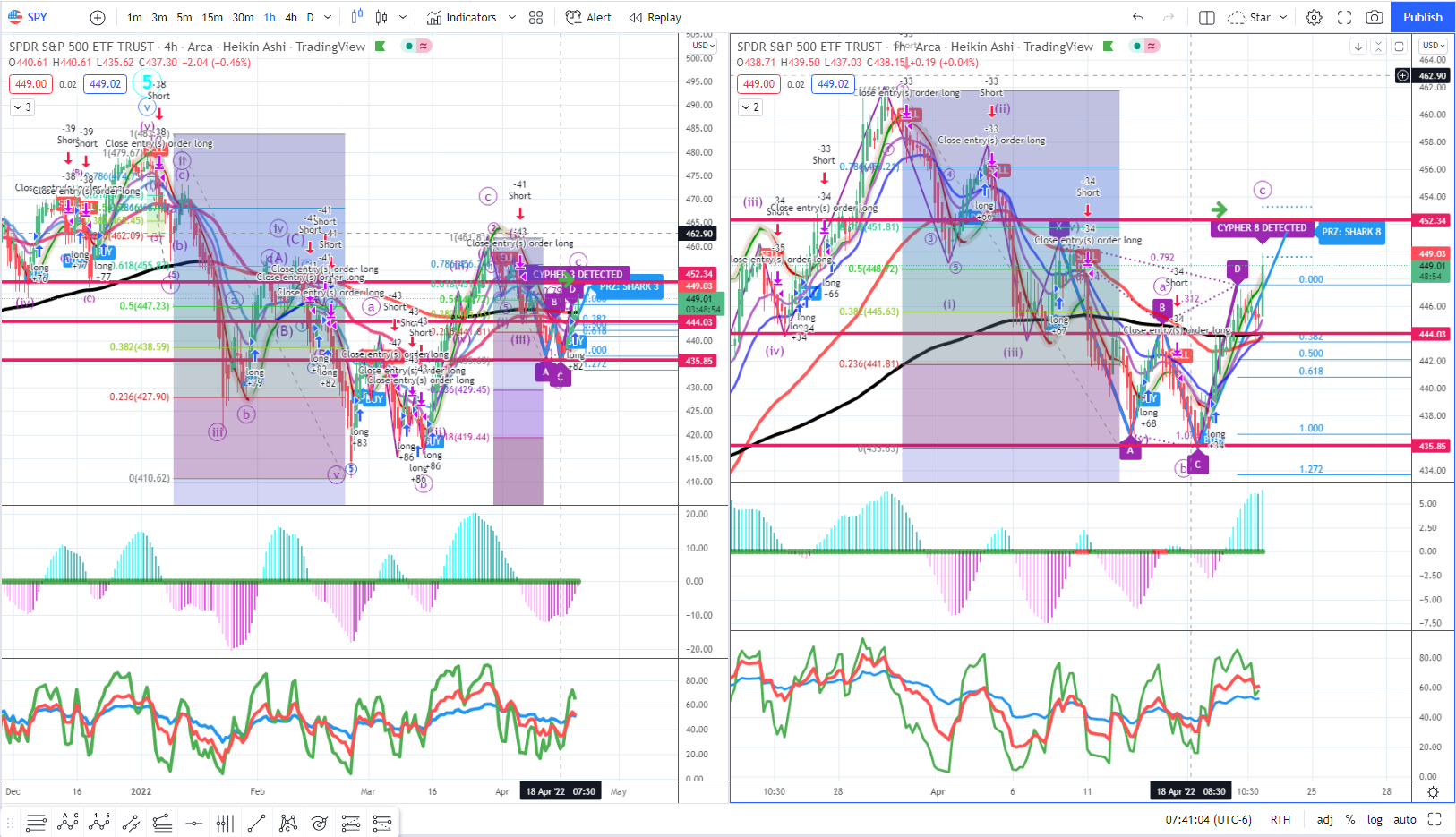Click the plus button at 462.90 price

point(1402,76)
